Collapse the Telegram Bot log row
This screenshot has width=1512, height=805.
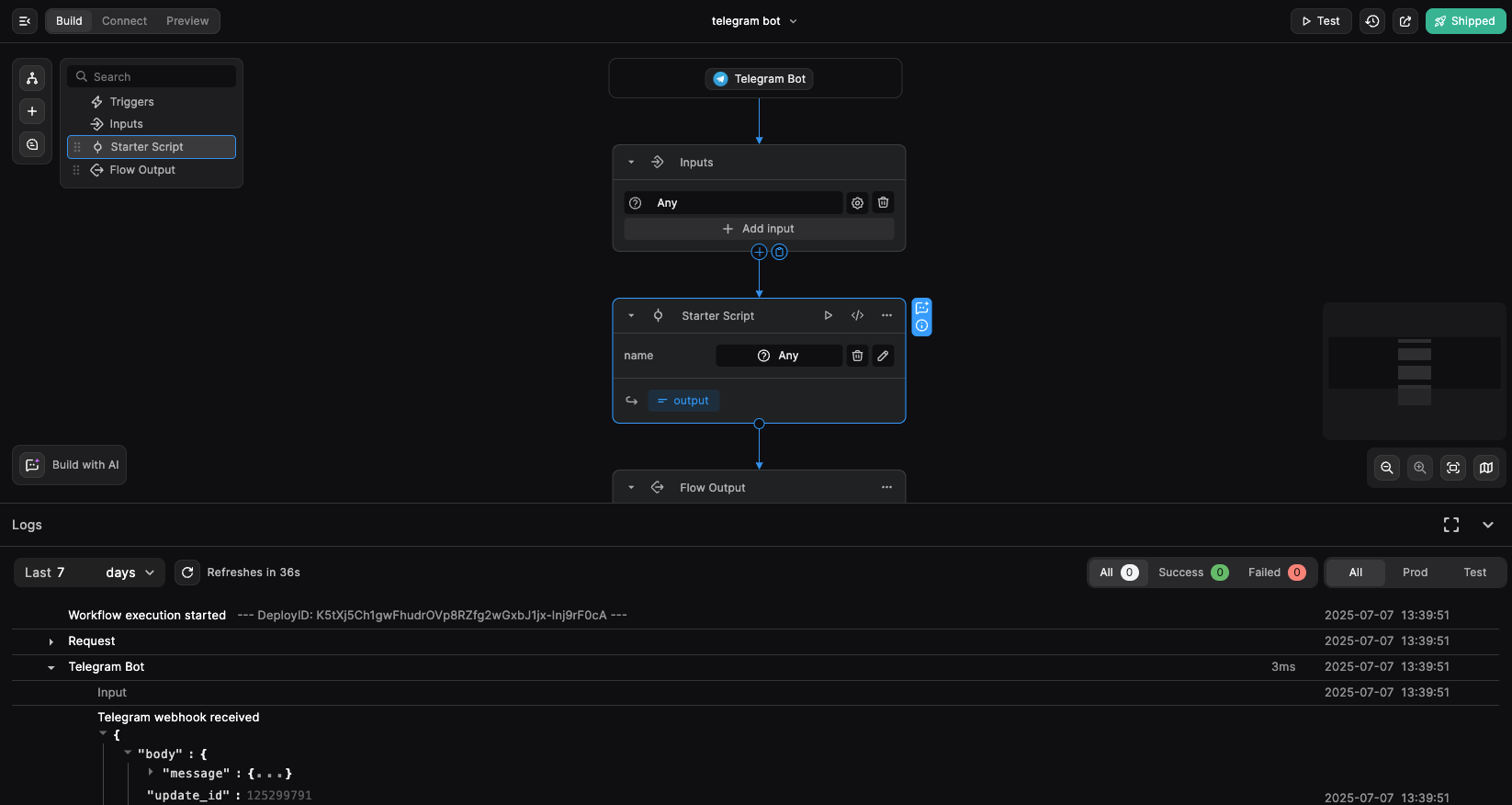coord(51,667)
